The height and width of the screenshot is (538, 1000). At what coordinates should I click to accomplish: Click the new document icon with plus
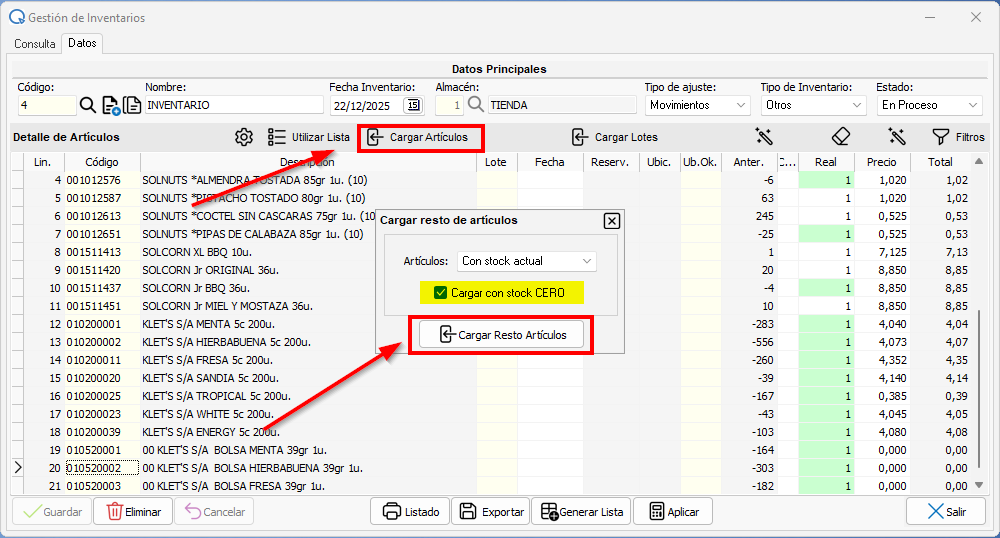pyautogui.click(x=111, y=105)
